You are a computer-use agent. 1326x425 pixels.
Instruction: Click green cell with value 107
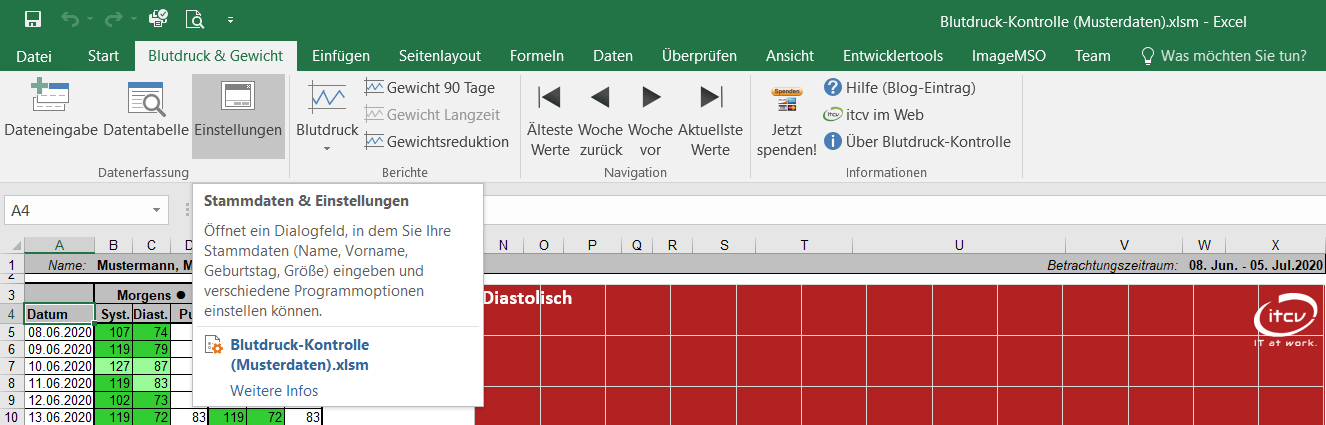point(113,332)
